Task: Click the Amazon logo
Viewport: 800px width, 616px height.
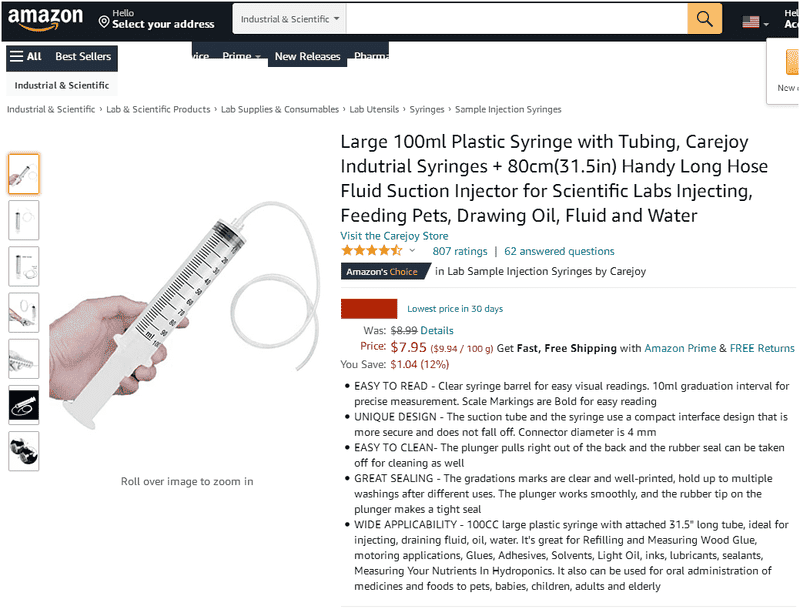Action: coord(45,19)
